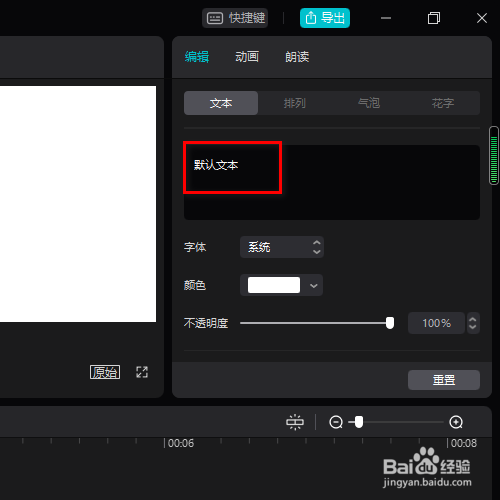500x500 pixels.
Task: Switch to the 动画 tab
Action: tap(247, 57)
